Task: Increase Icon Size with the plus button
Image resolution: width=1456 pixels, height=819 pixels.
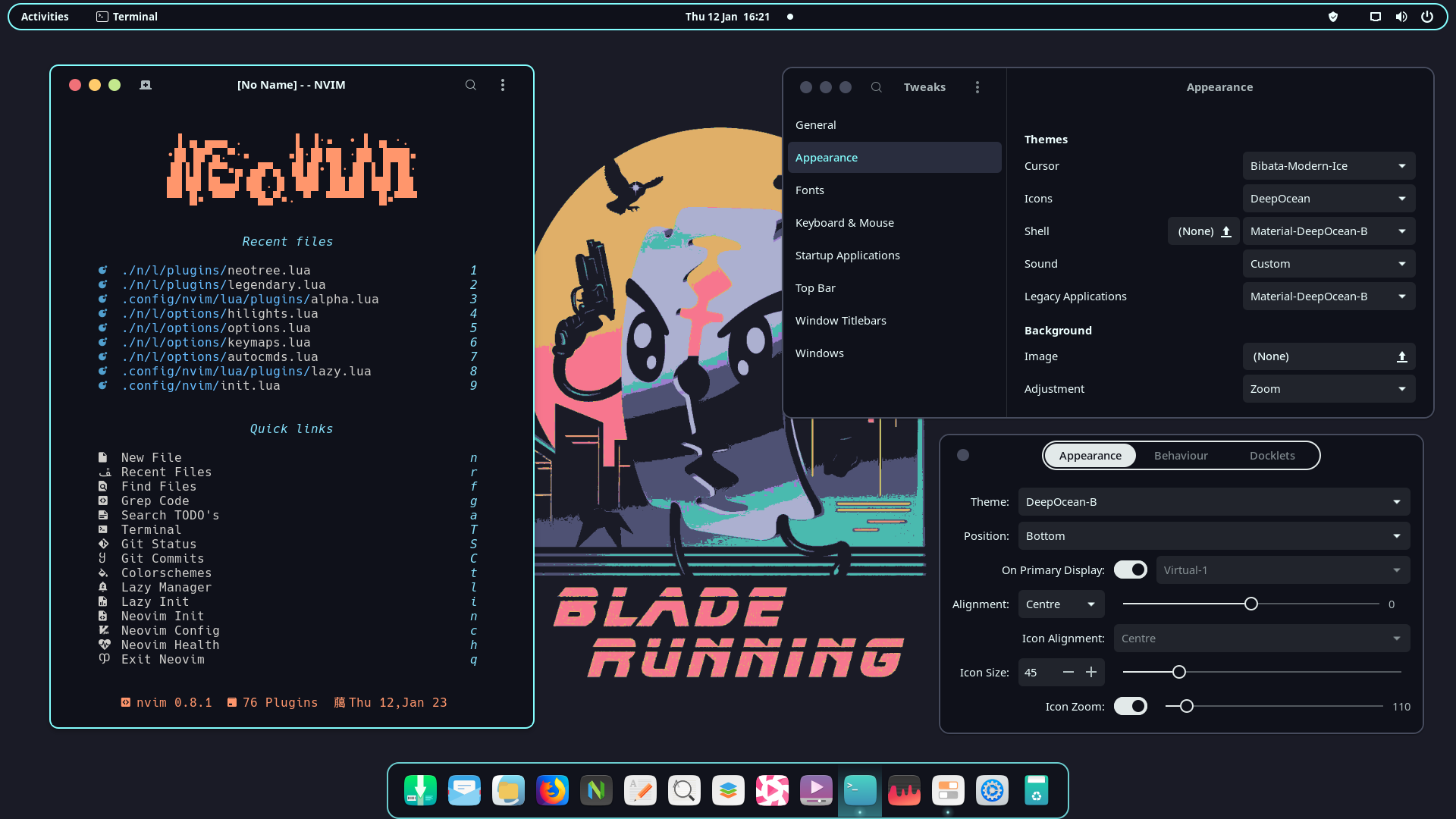Action: [1091, 673]
